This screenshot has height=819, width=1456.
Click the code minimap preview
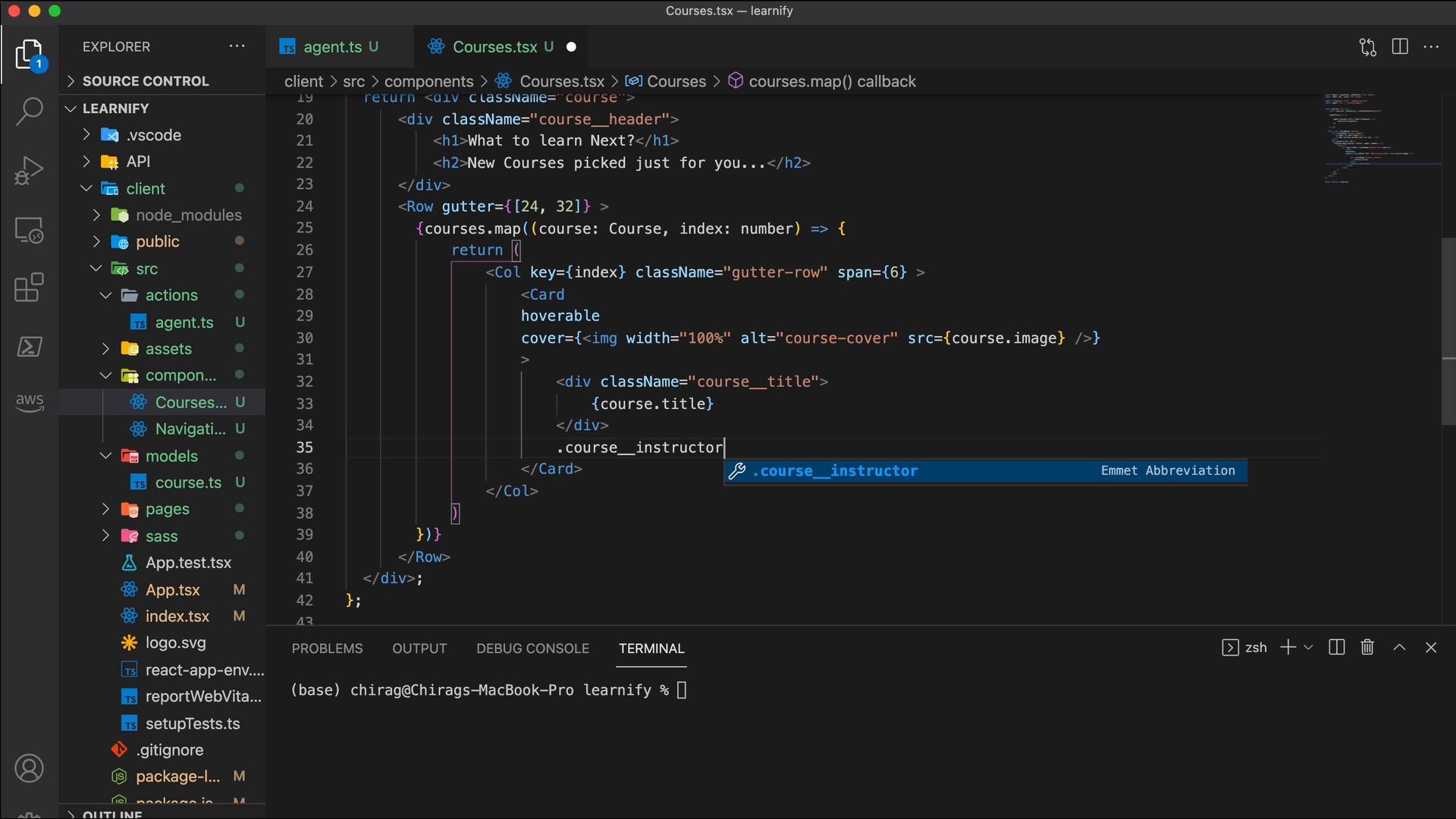tap(1382, 138)
